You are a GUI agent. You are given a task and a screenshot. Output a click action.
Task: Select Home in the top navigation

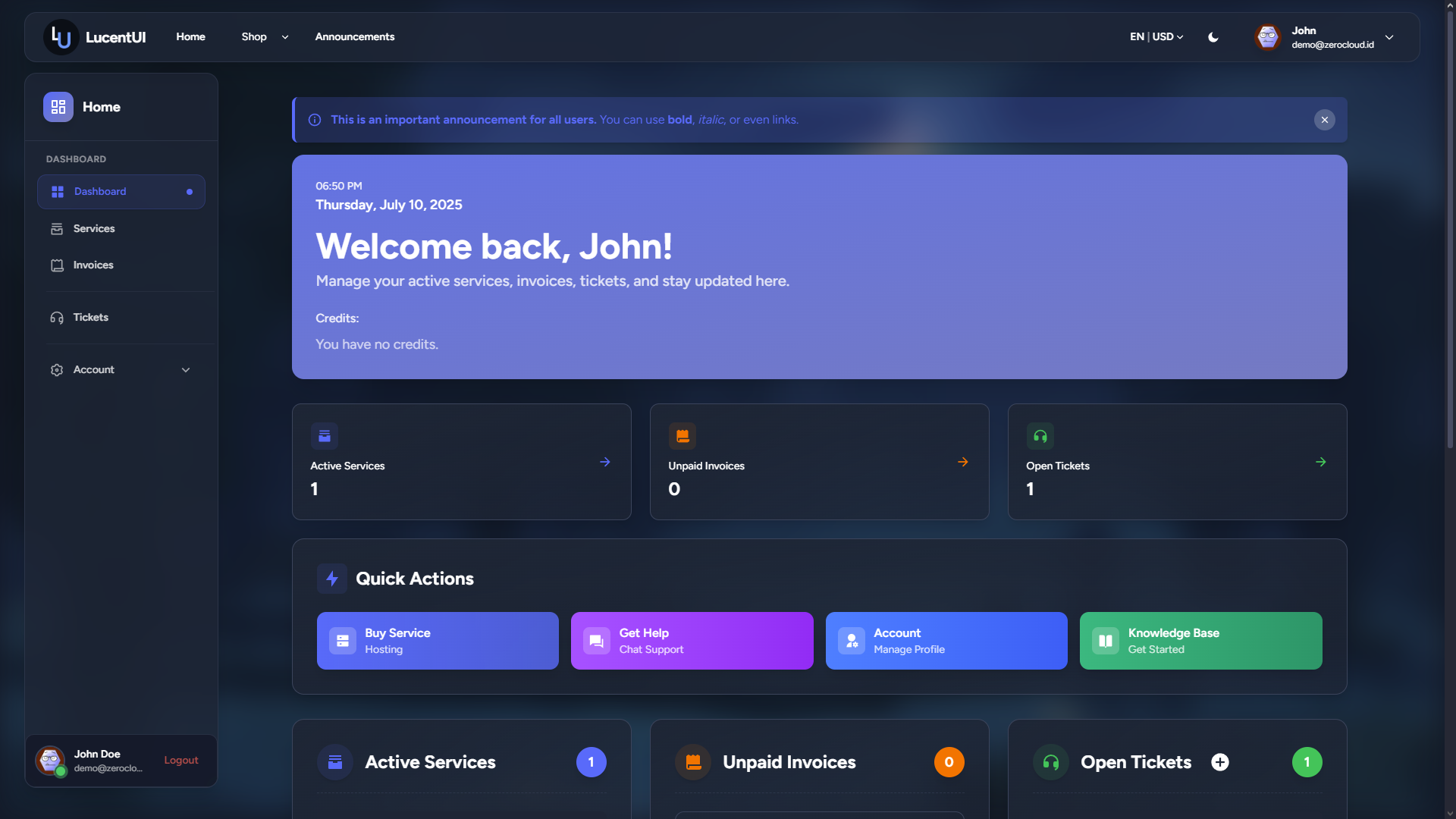coord(190,36)
